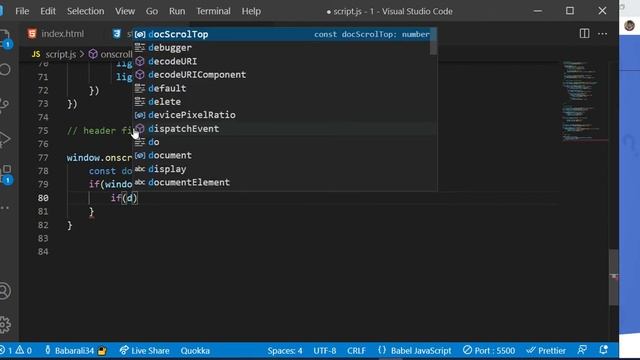Screen dimensions: 640x360
Task: Click the editor minimap
Action: (x=584, y=100)
